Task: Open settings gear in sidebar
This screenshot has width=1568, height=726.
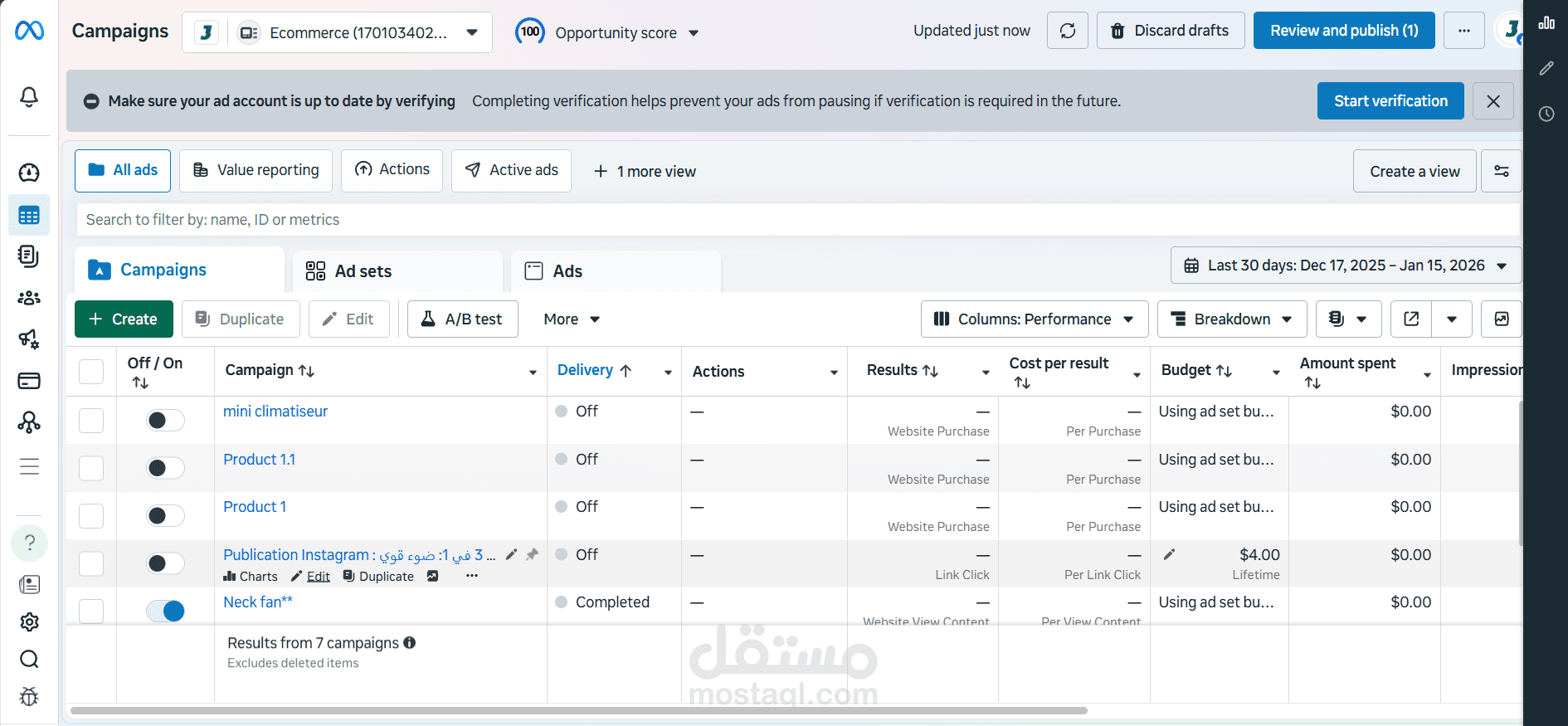Action: [29, 622]
